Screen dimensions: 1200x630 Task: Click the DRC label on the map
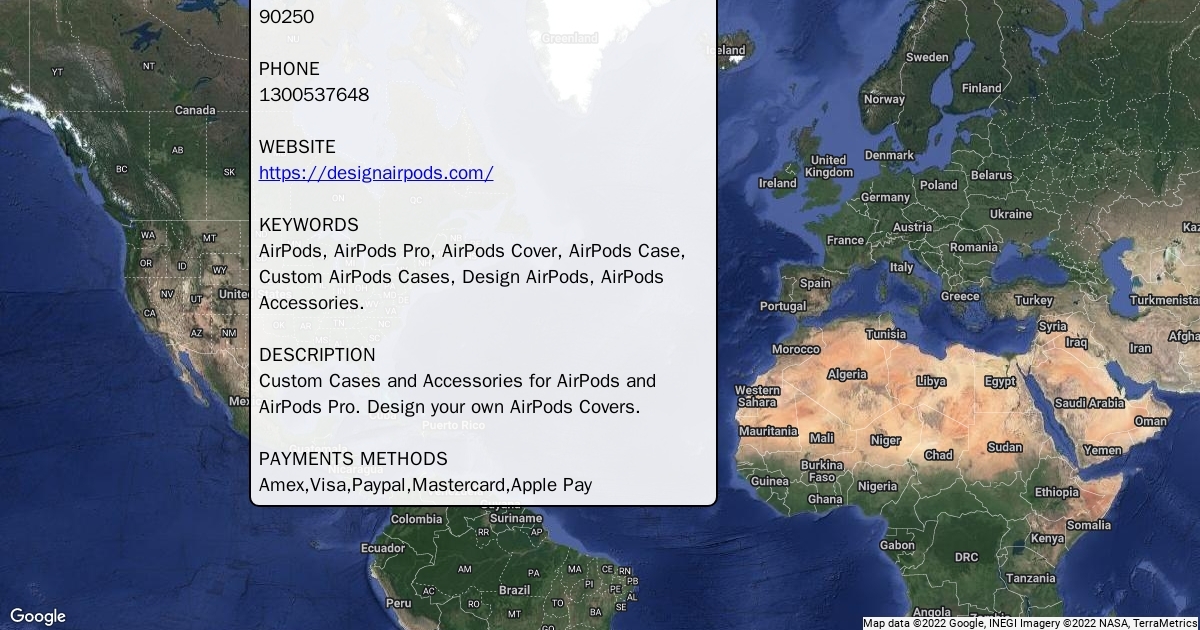point(966,557)
